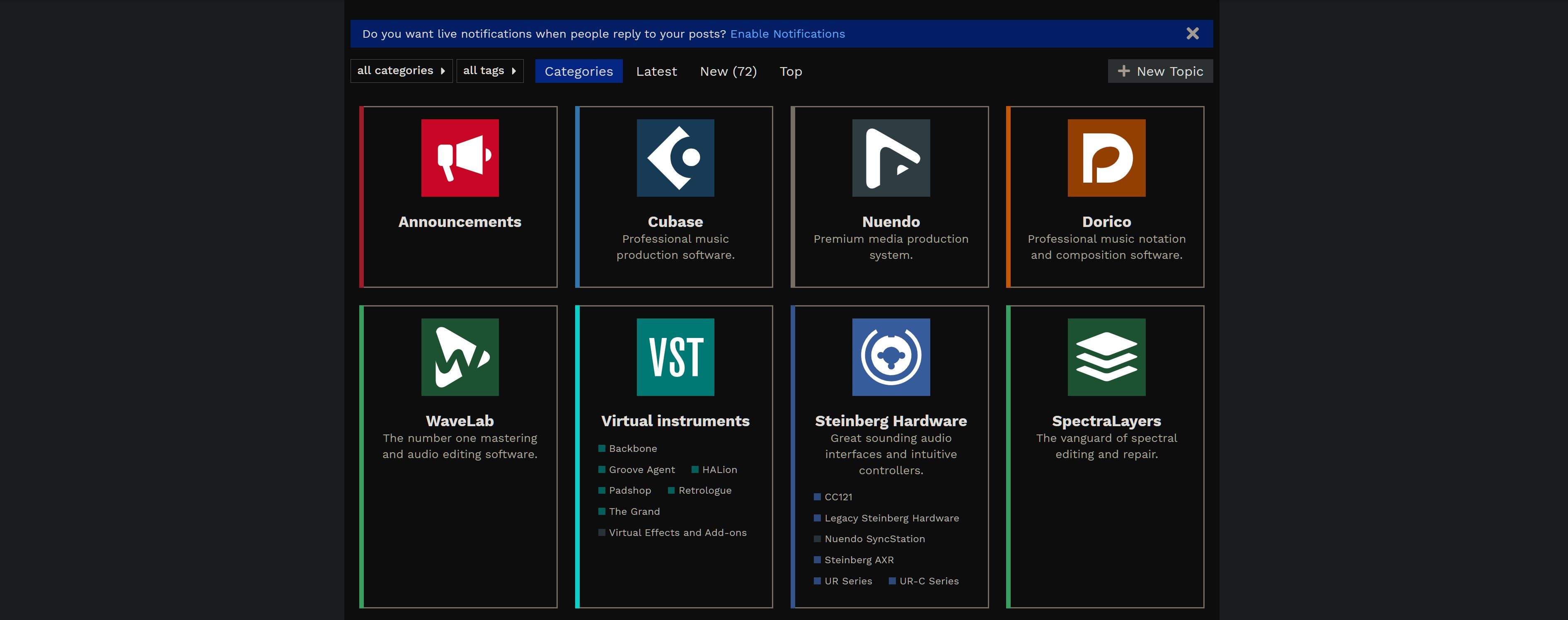Click the Retrologue teal color square

click(x=671, y=490)
